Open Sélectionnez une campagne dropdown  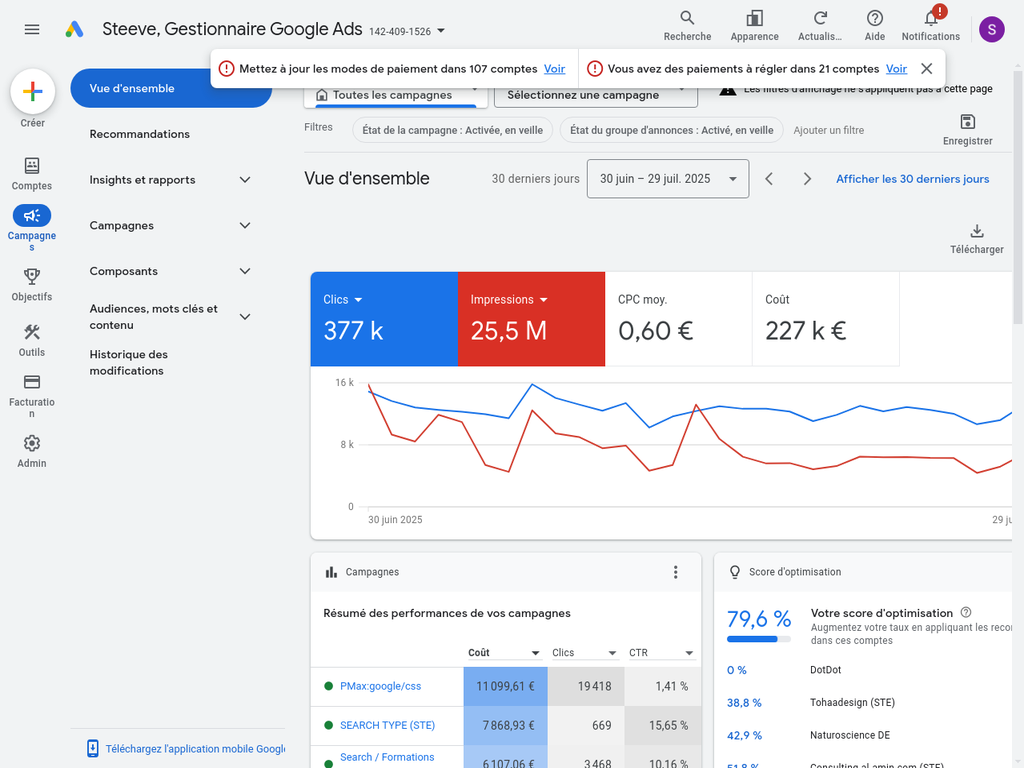[x=596, y=95]
